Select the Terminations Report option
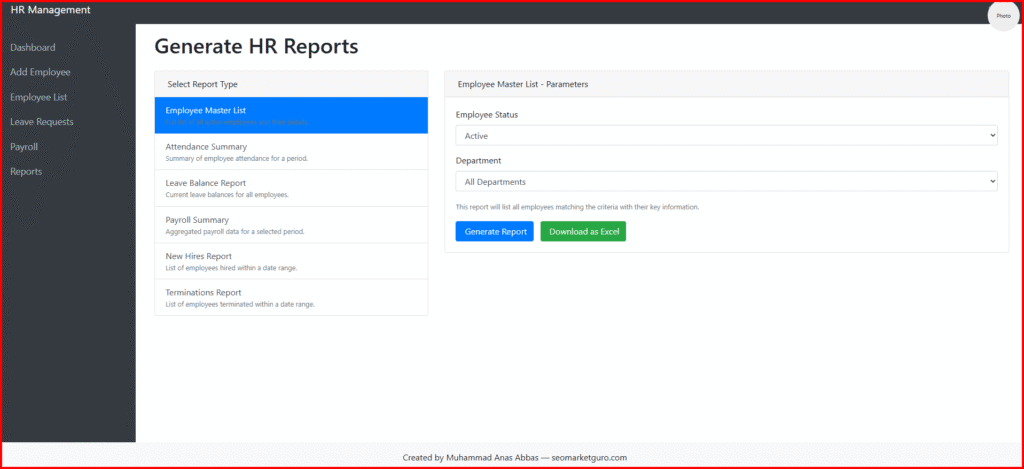 [291, 297]
